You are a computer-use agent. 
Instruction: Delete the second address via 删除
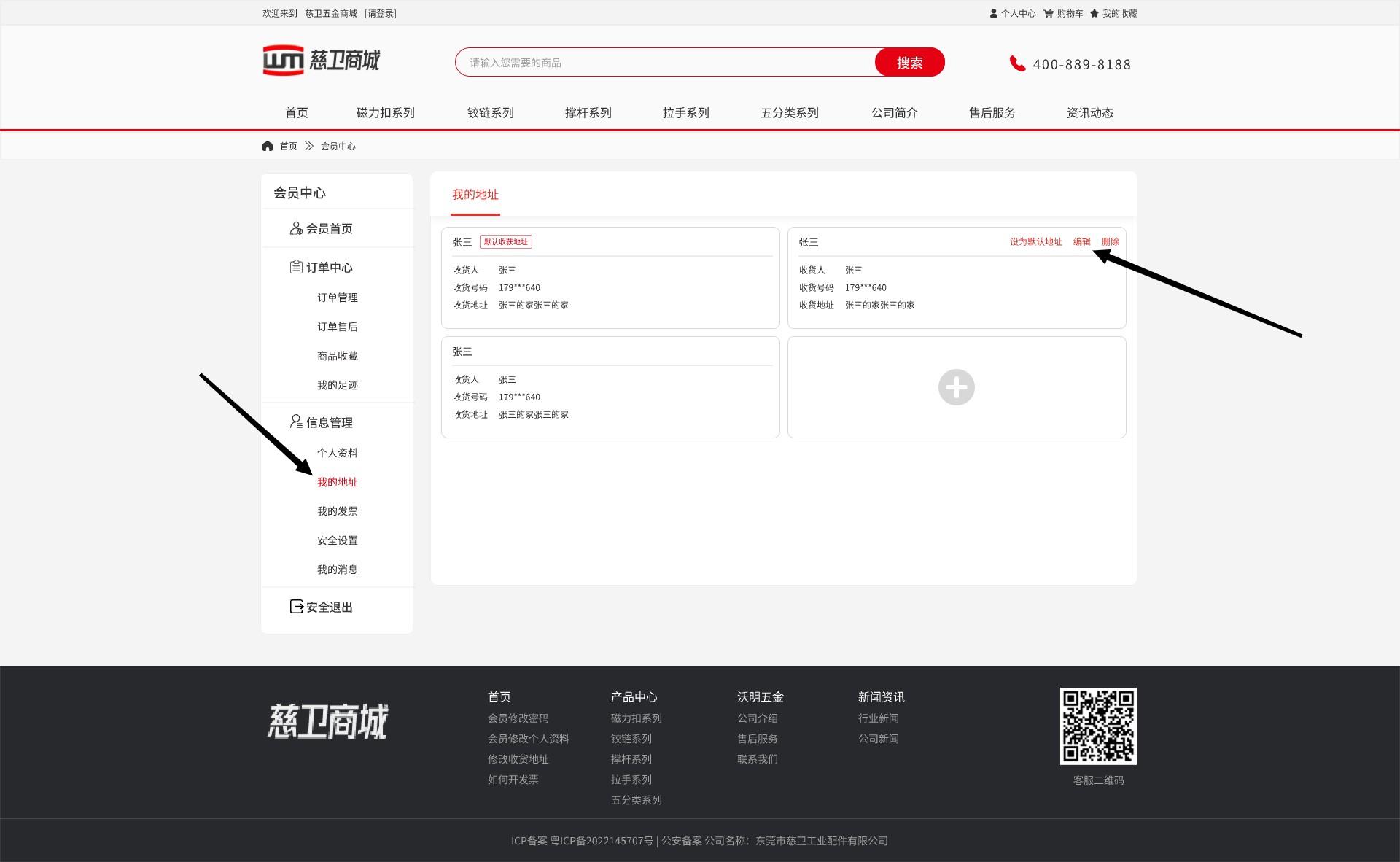[x=1110, y=241]
